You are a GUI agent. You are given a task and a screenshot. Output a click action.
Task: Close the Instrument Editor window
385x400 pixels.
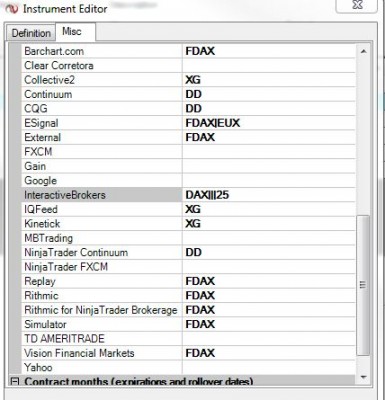pyautogui.click(x=357, y=5)
